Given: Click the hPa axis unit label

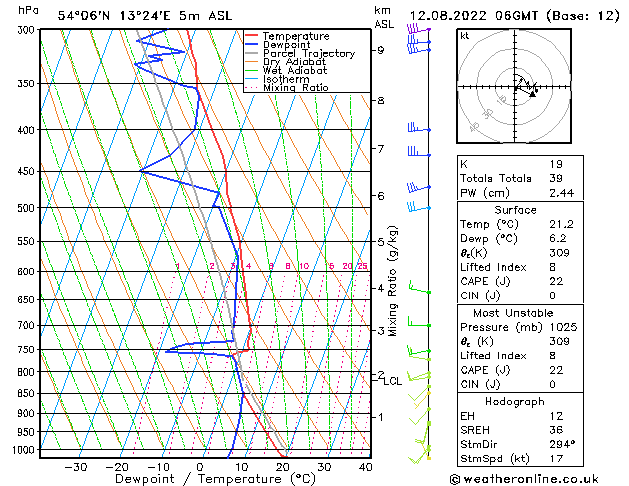Looking at the screenshot, I should tap(28, 11).
